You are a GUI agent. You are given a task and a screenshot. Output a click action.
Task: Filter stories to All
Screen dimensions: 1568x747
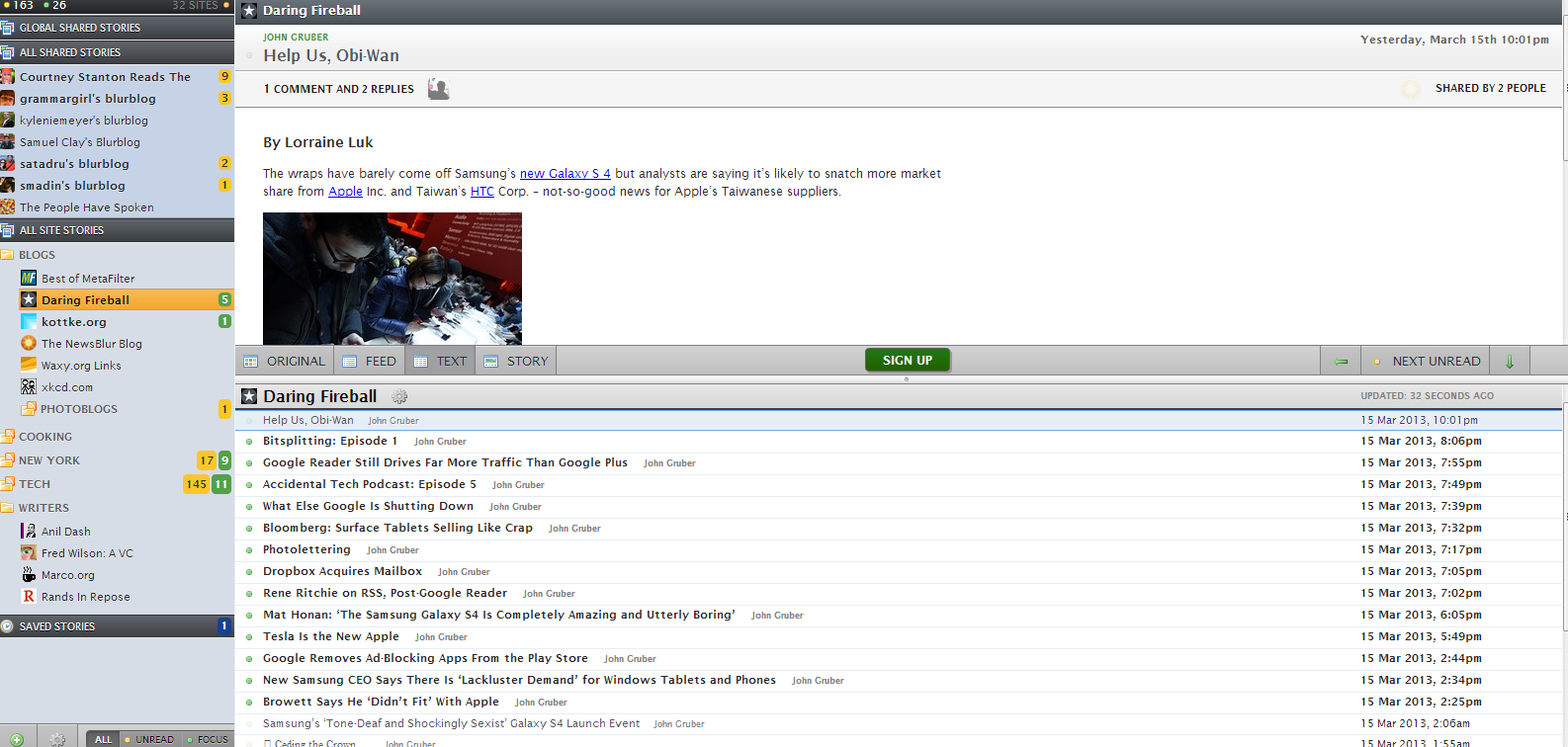tap(103, 739)
